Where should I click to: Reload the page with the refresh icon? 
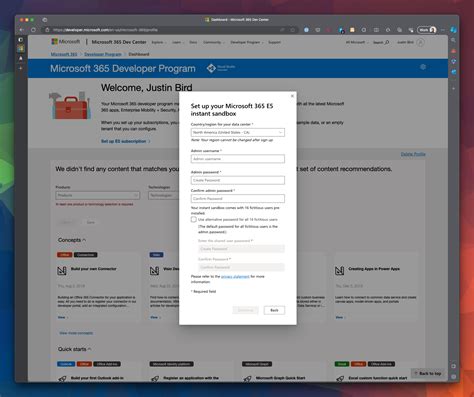coord(33,30)
